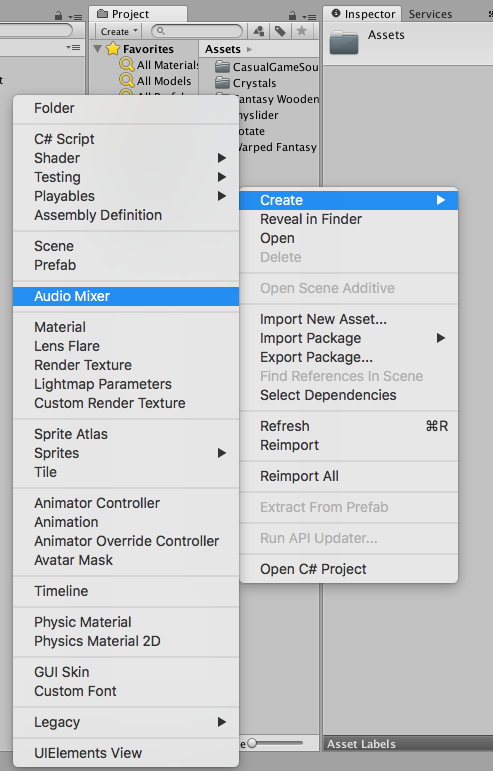Click the All Models search icon
Viewport: 493px width, 771px height.
[127, 80]
